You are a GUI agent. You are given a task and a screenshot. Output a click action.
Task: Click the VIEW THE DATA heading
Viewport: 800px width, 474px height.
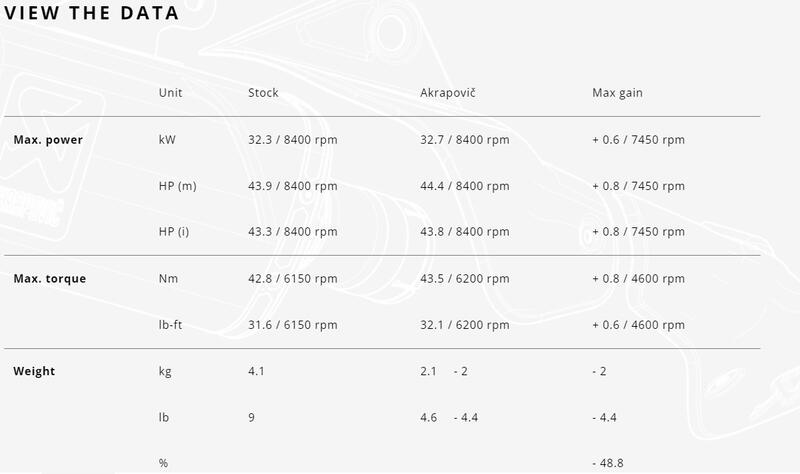[91, 13]
